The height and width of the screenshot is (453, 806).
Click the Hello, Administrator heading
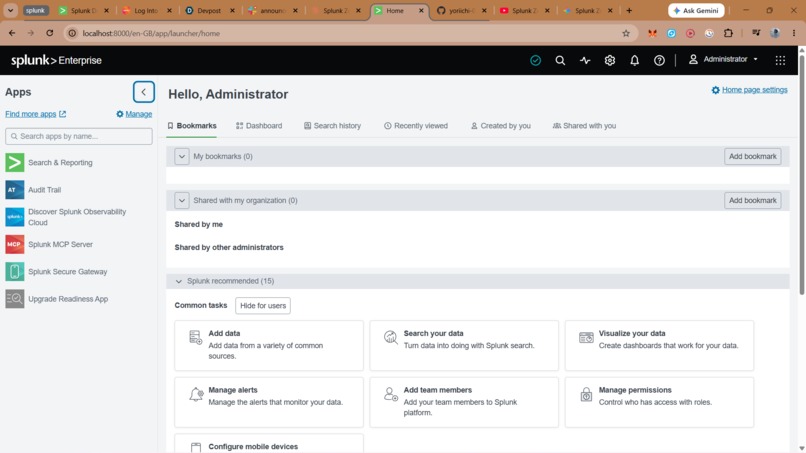tap(228, 94)
